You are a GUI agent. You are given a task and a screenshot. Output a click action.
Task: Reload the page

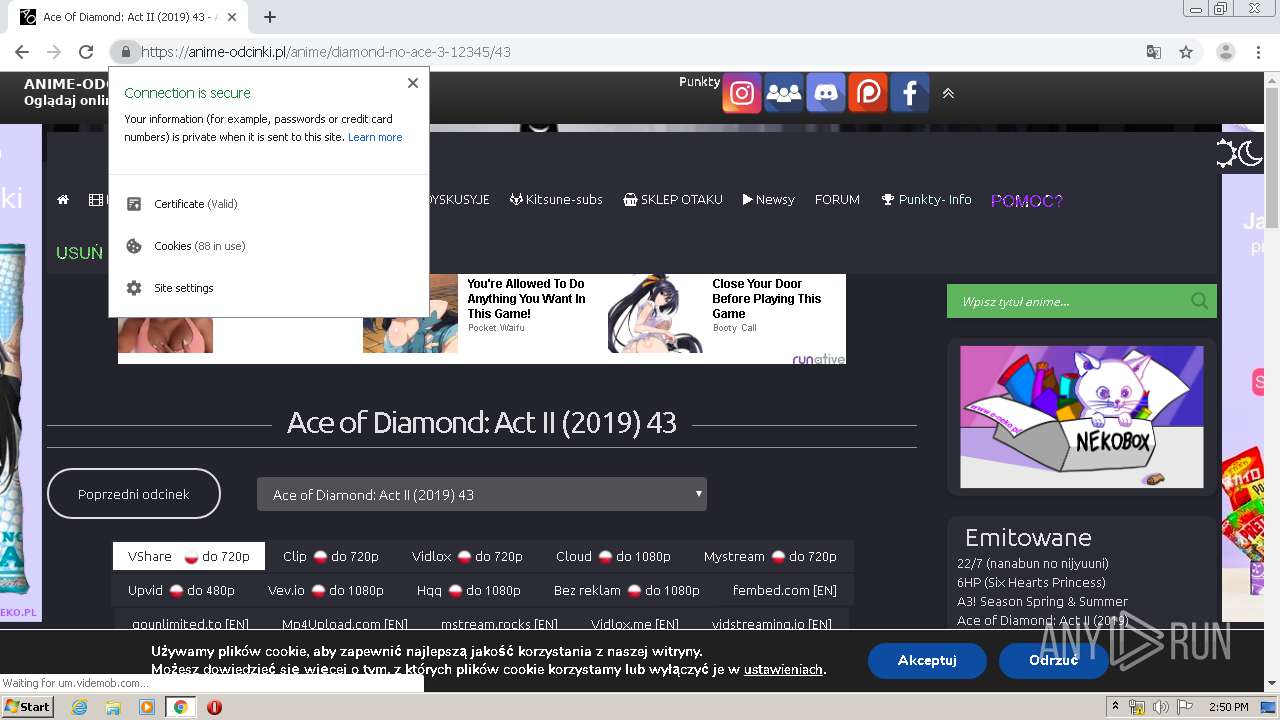[x=86, y=52]
